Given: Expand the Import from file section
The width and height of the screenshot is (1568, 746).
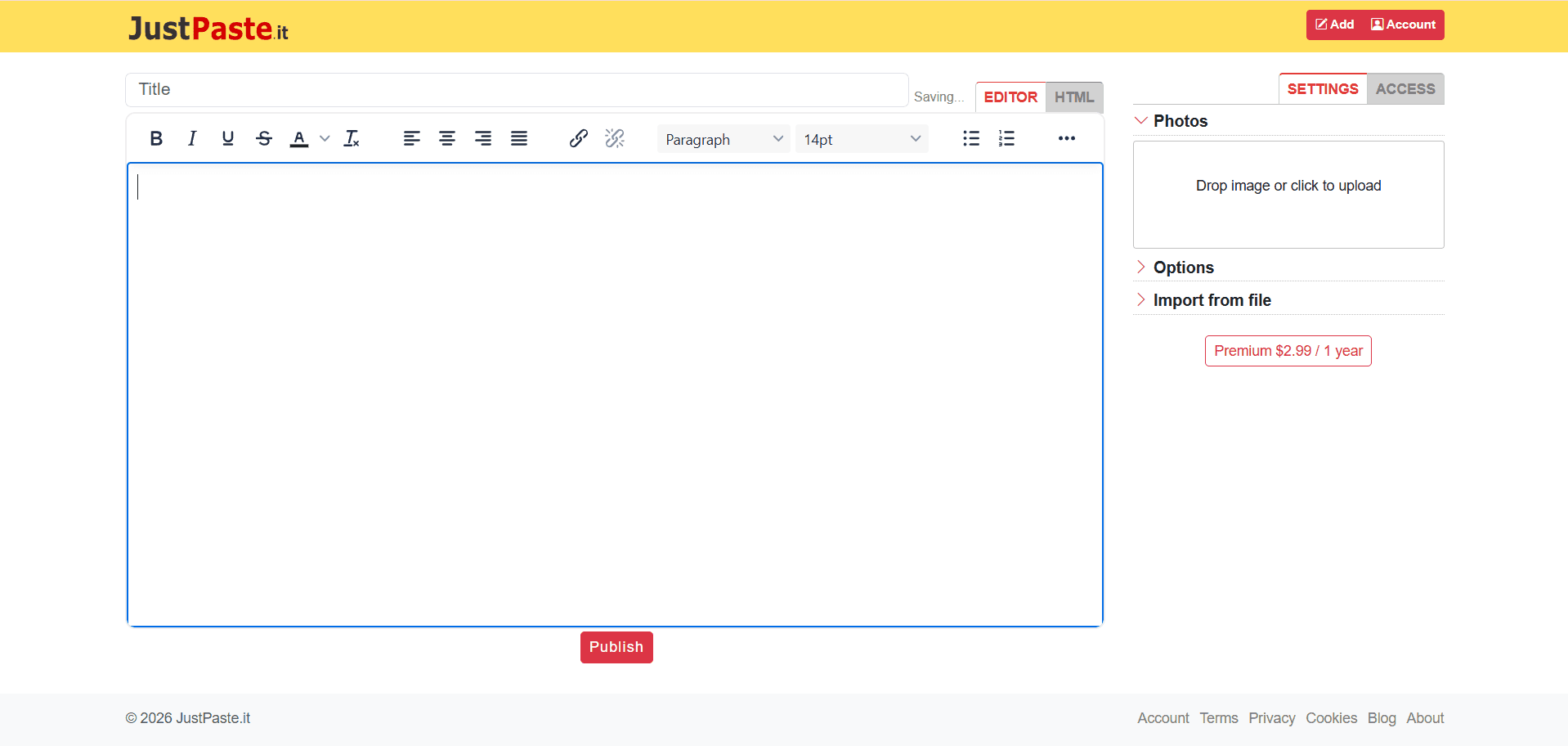Looking at the screenshot, I should [1212, 300].
